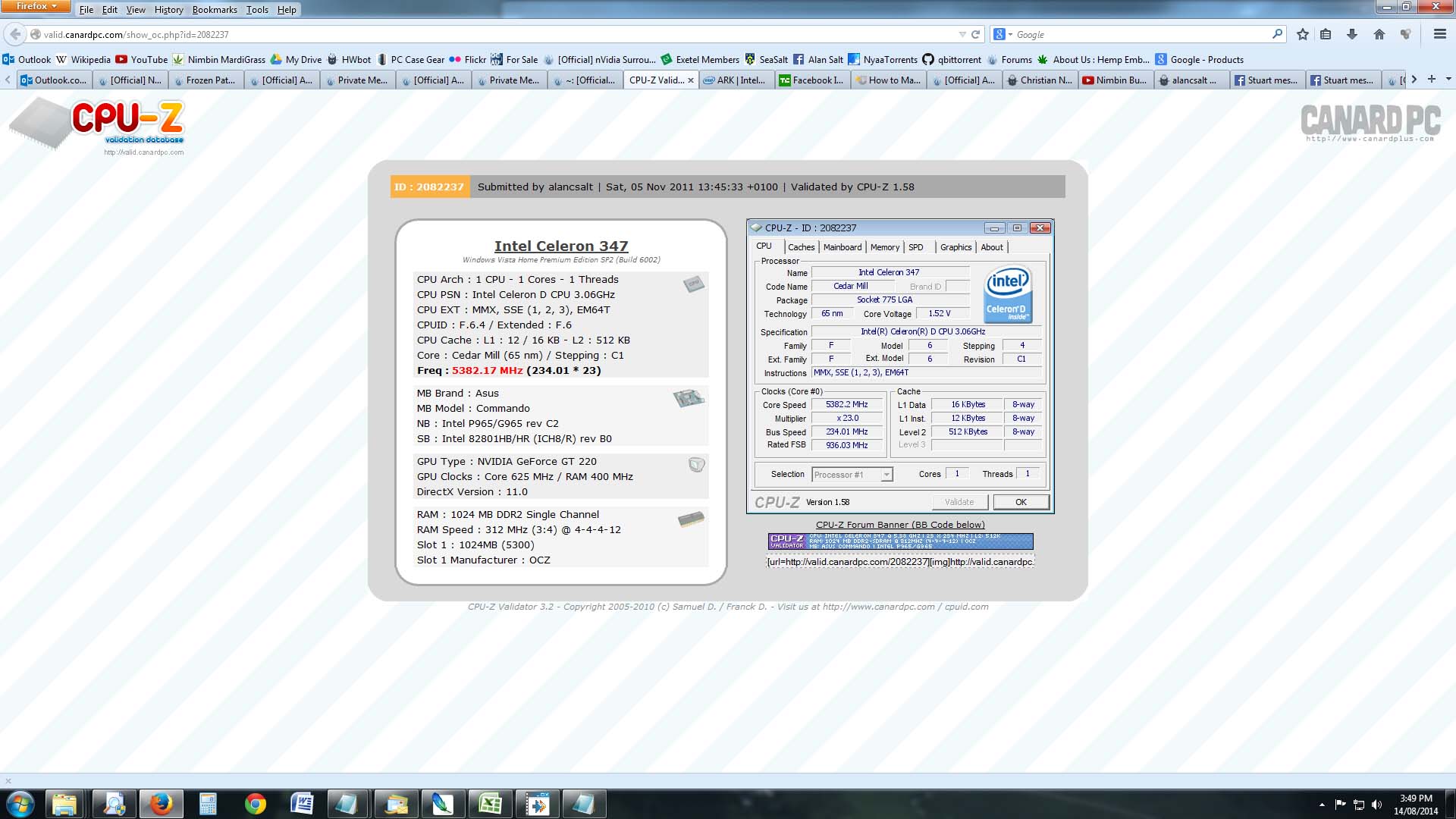Click the BB code text field

pyautogui.click(x=900, y=561)
